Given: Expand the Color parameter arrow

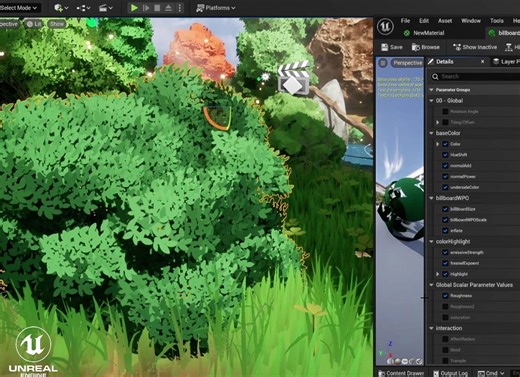Looking at the screenshot, I should 438,144.
